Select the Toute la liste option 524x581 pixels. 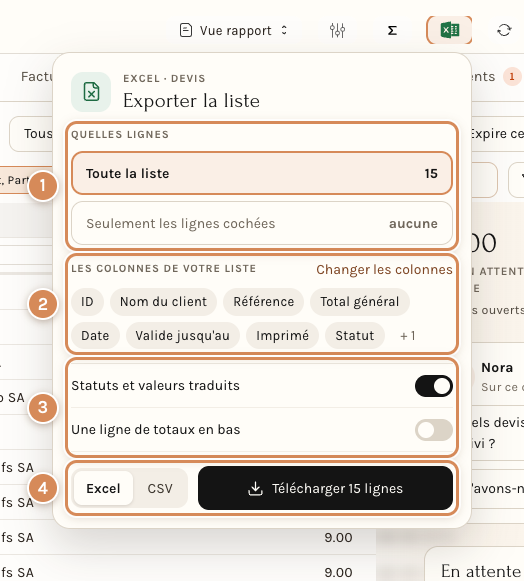262,173
